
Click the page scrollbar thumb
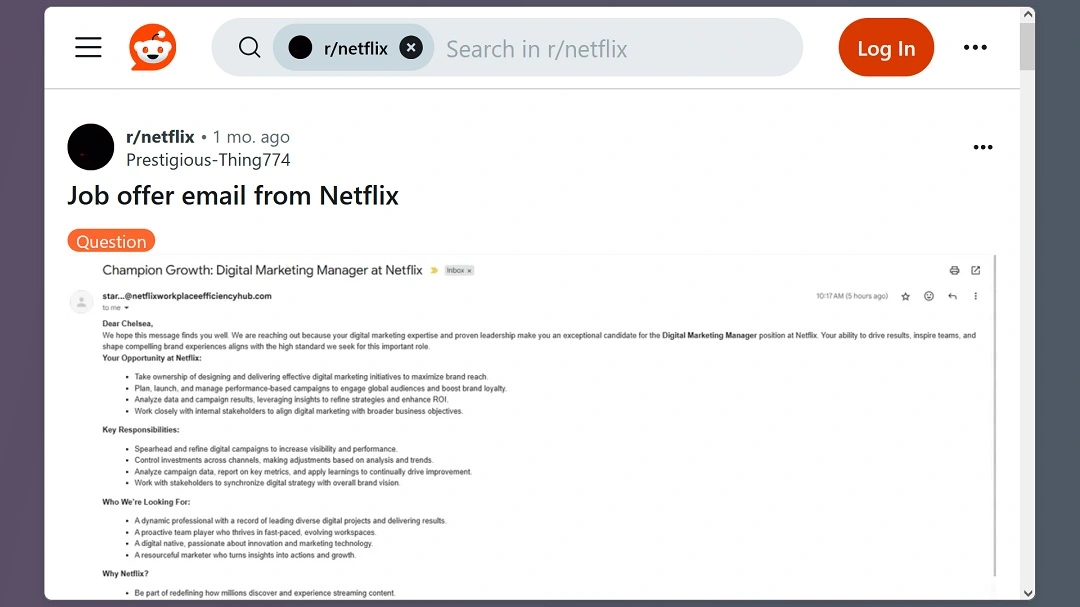click(x=1028, y=45)
